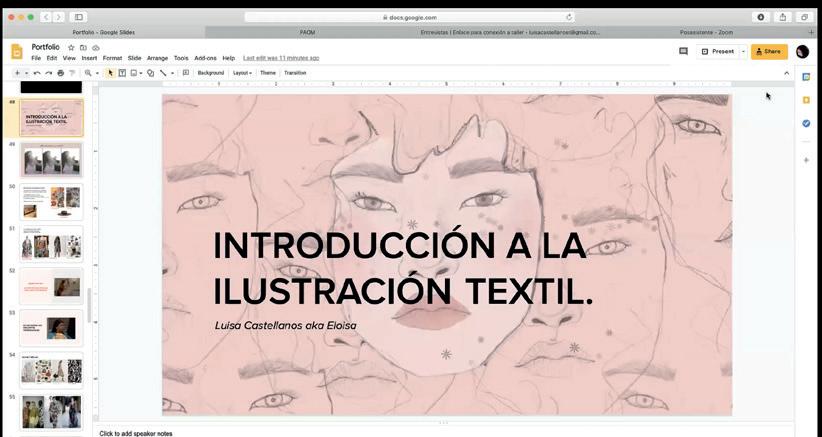Open the Transition panel
Image resolution: width=822 pixels, height=437 pixels.
point(295,73)
